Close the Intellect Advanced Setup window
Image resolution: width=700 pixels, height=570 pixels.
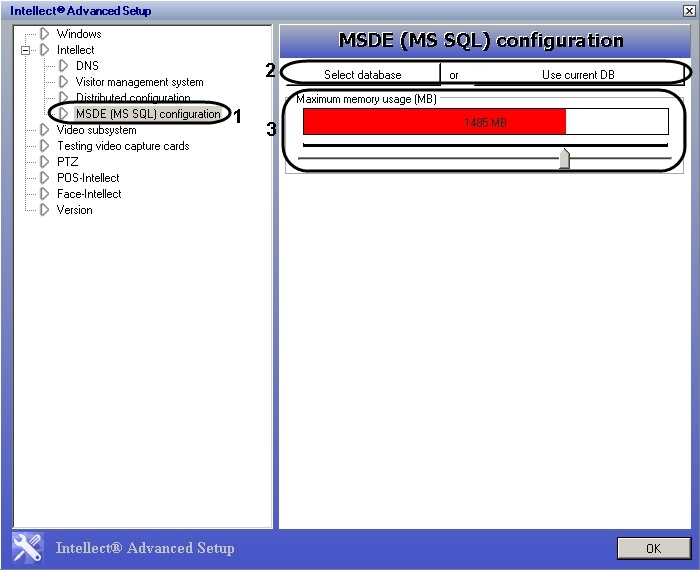coord(689,11)
